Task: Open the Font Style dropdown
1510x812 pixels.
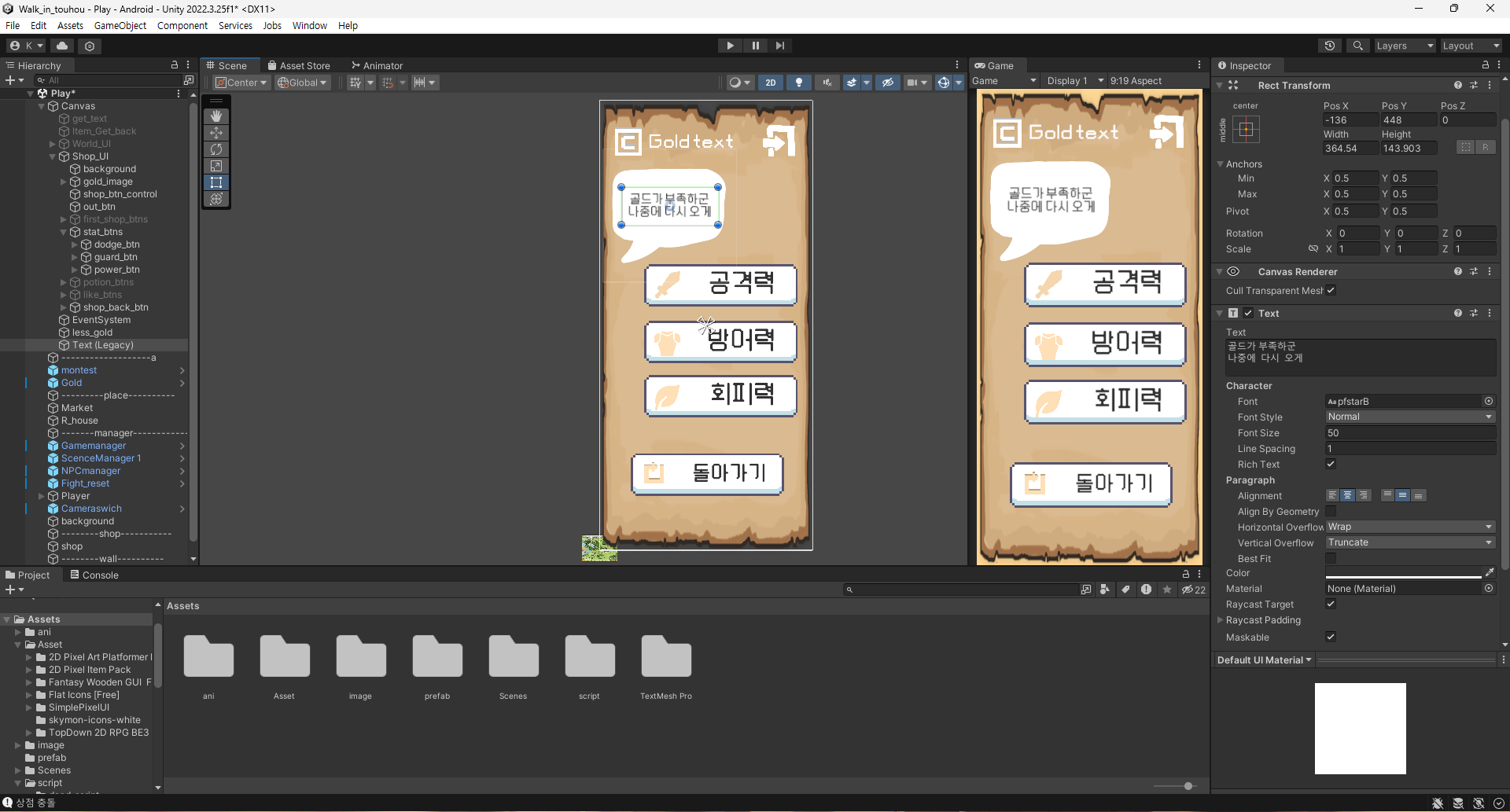Action: [1410, 417]
